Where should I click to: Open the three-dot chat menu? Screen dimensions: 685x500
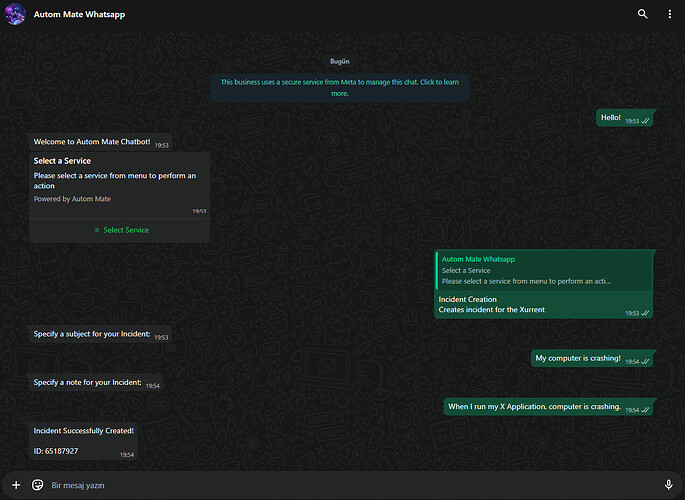669,14
